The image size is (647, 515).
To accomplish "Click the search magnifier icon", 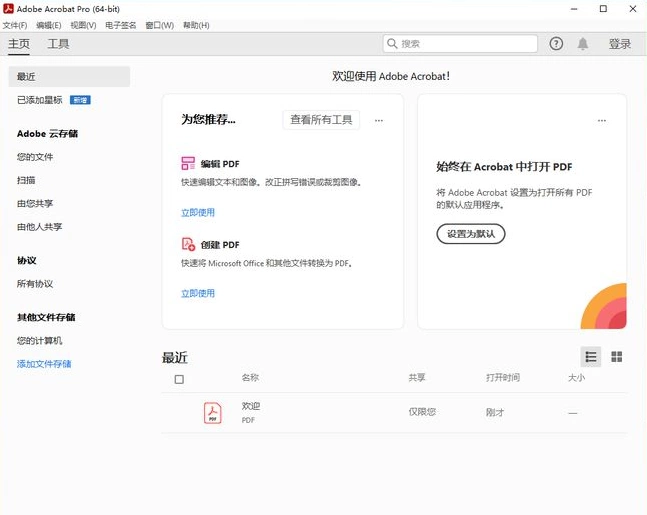I will click(392, 44).
